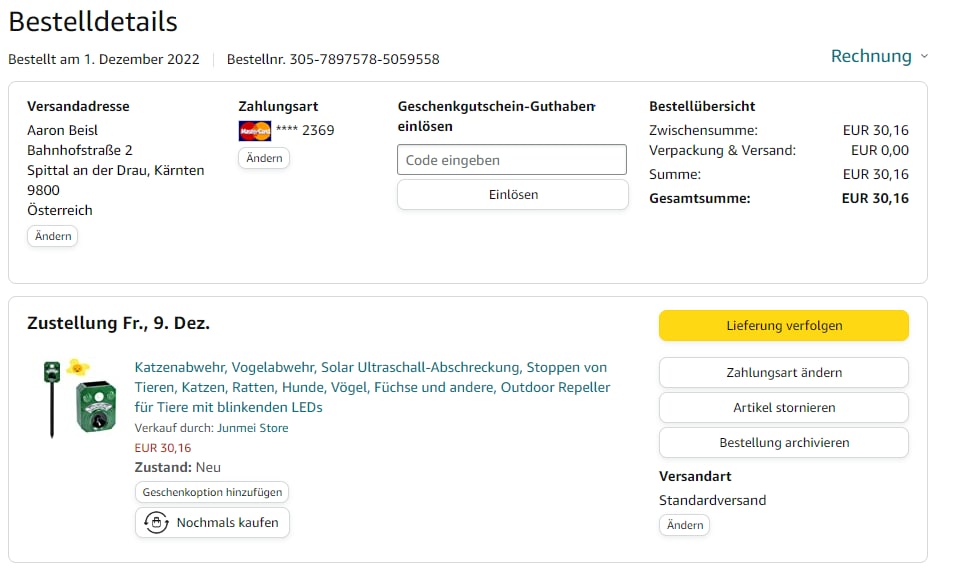The width and height of the screenshot is (957, 585).
Task: Click Geschenkoption hinzufügen button
Action: click(212, 492)
